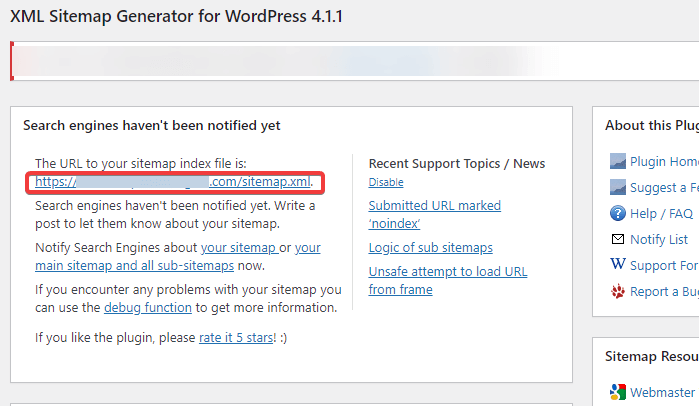699x406 pixels.
Task: Open 'Unsafe attempt to load URL from frame' topic
Action: tap(448, 280)
